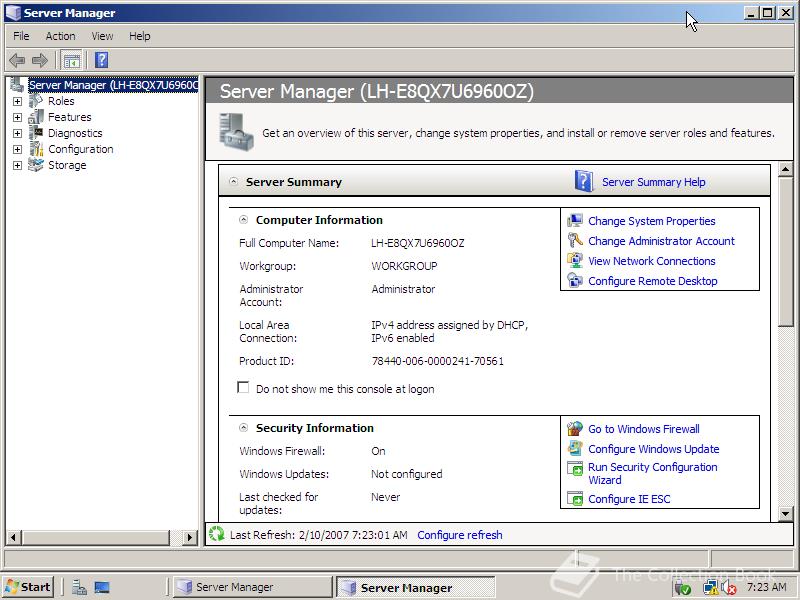Click the tree pane horizontal scrollbar thumb
Viewport: 800px width, 600px height.
coord(95,537)
